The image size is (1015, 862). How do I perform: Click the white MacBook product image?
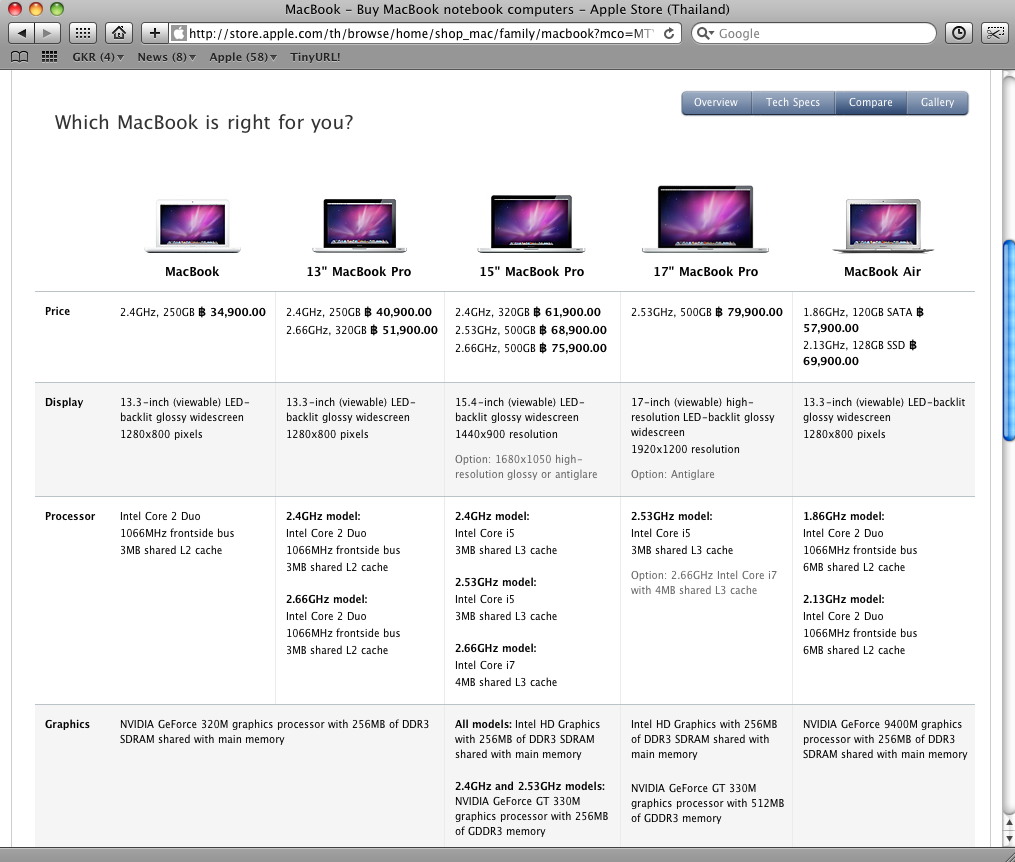pos(192,225)
